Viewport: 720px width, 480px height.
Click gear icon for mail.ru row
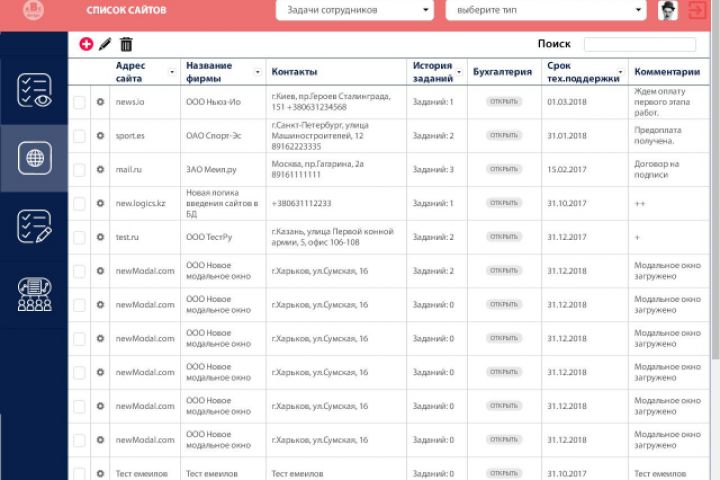[x=100, y=169]
